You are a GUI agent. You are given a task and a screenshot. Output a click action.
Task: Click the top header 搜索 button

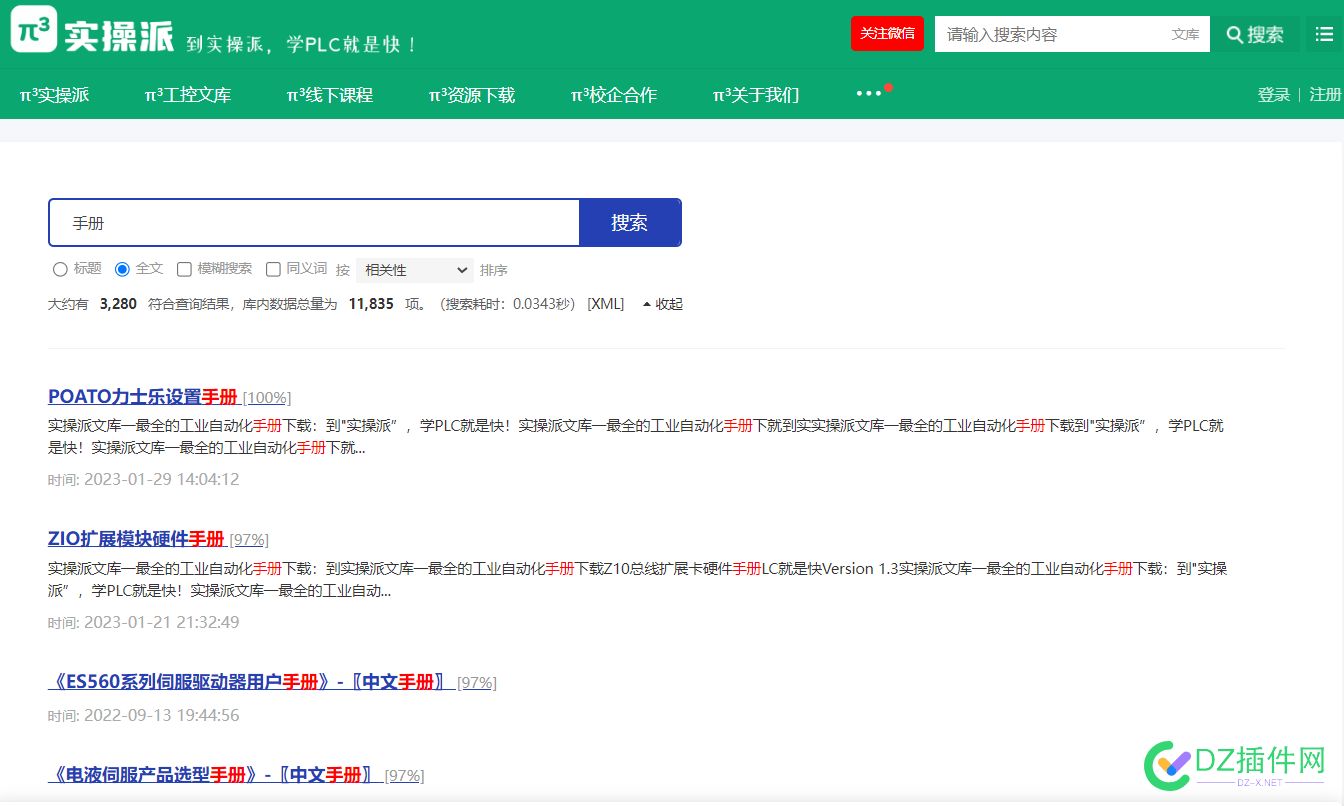[x=1255, y=34]
